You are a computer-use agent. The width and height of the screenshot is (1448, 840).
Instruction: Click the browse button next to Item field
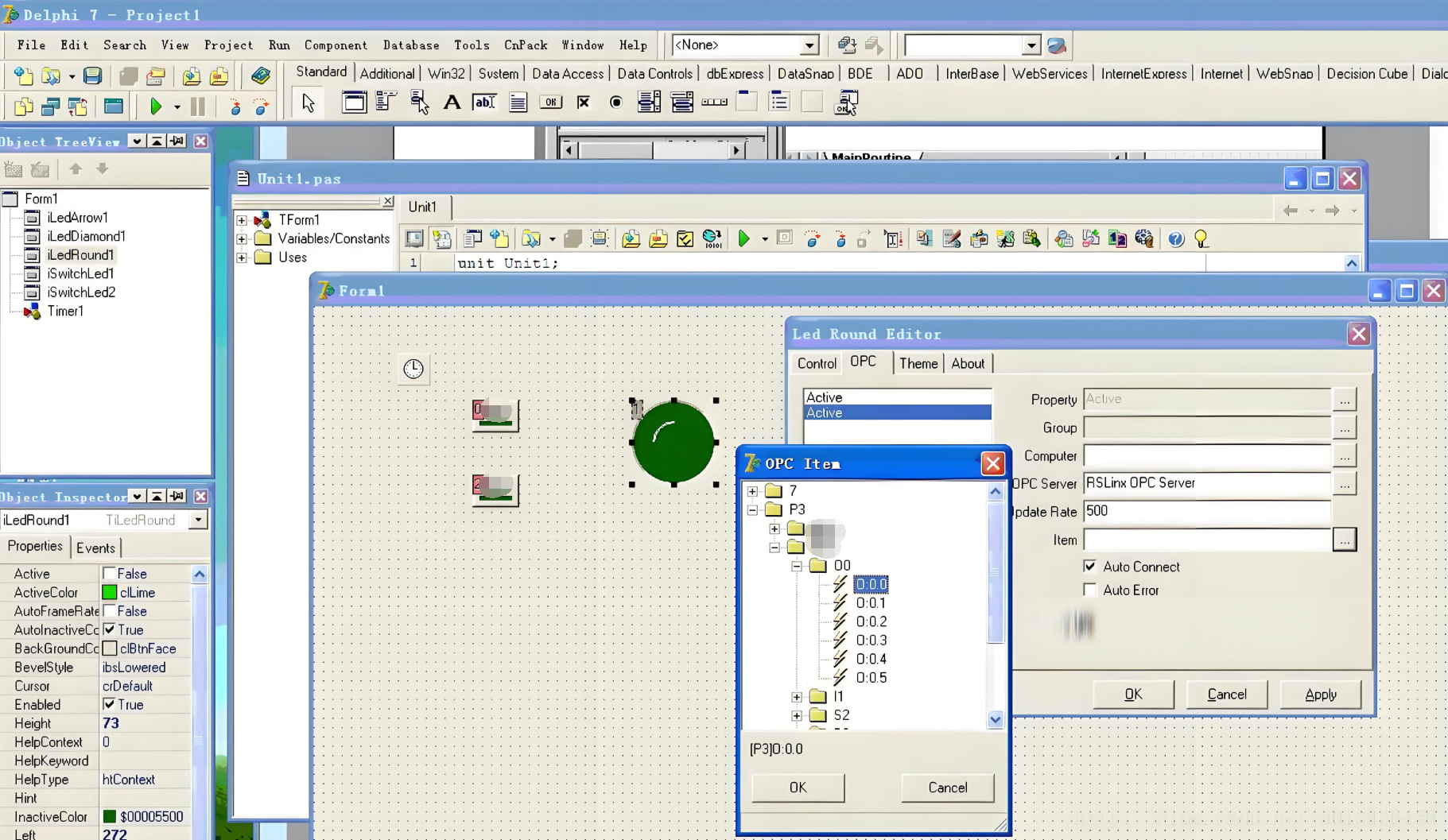click(x=1344, y=540)
